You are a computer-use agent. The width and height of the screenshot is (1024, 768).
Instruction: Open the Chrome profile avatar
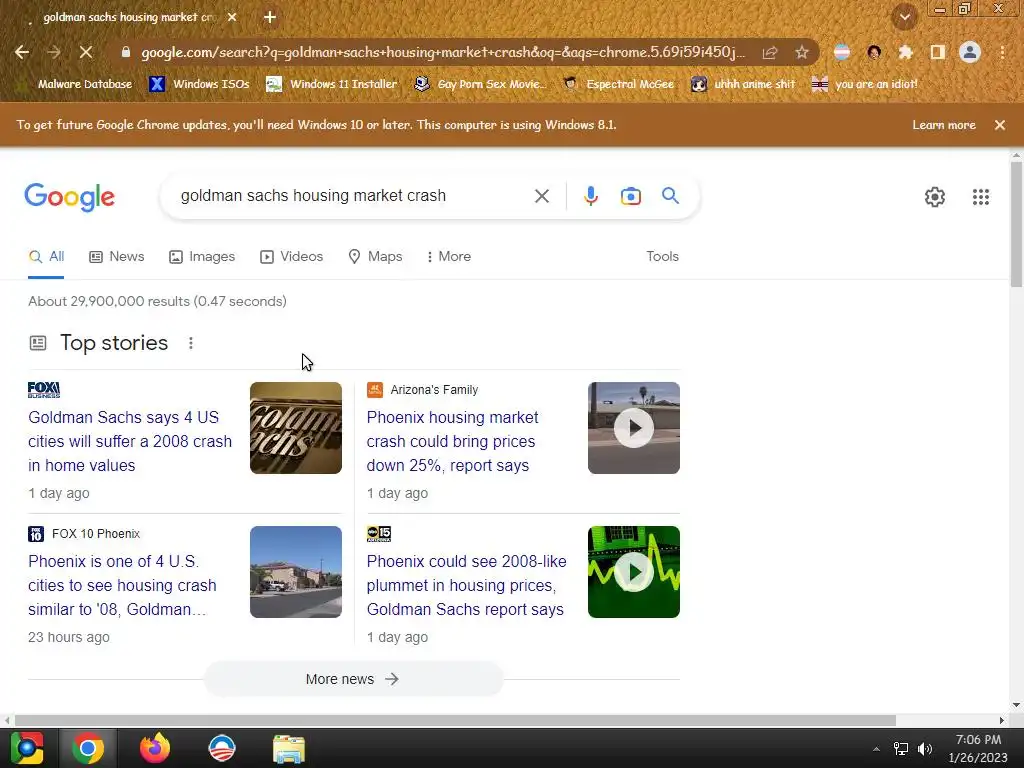[970, 52]
